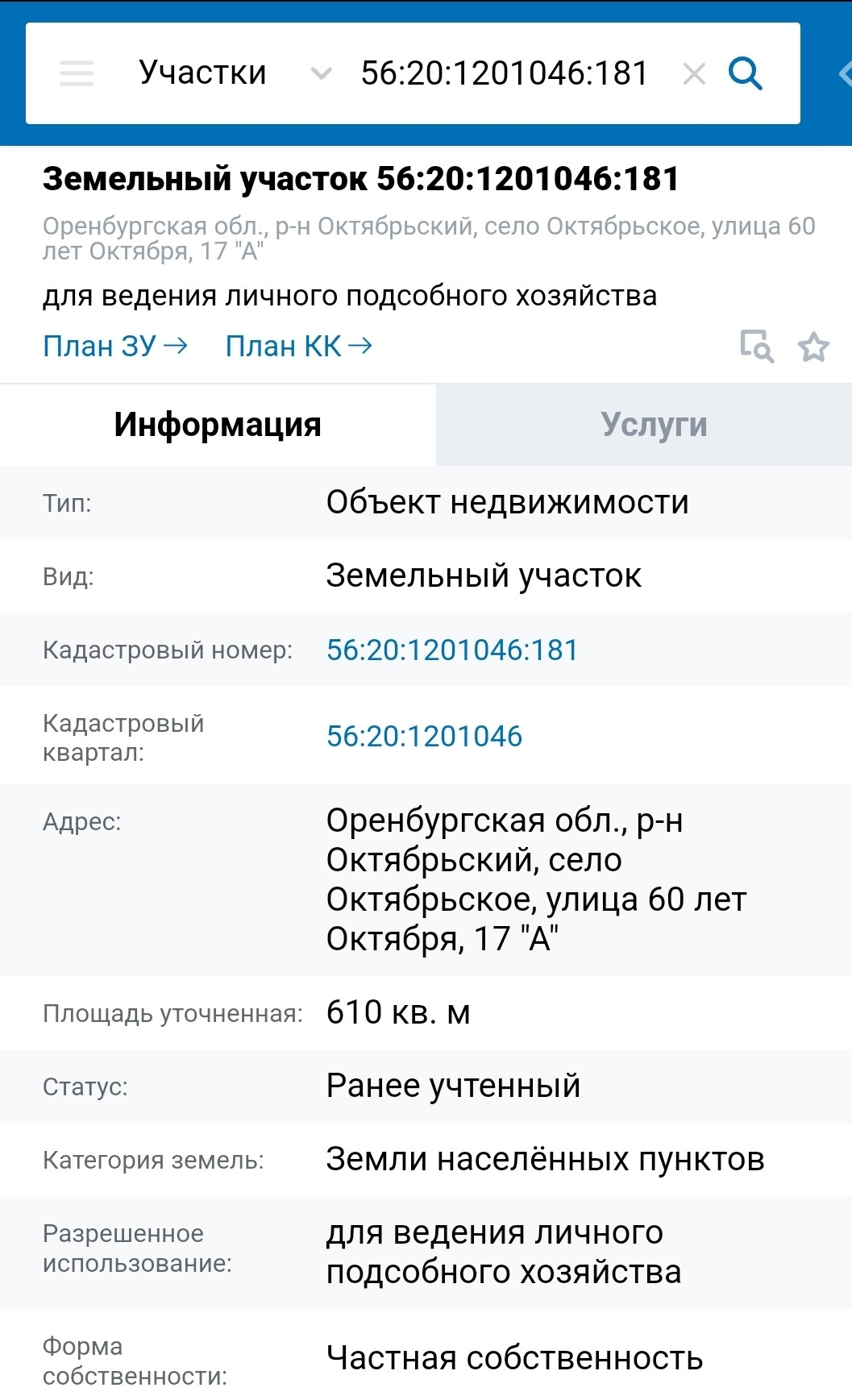Click the chevron next to Участки

321,74
